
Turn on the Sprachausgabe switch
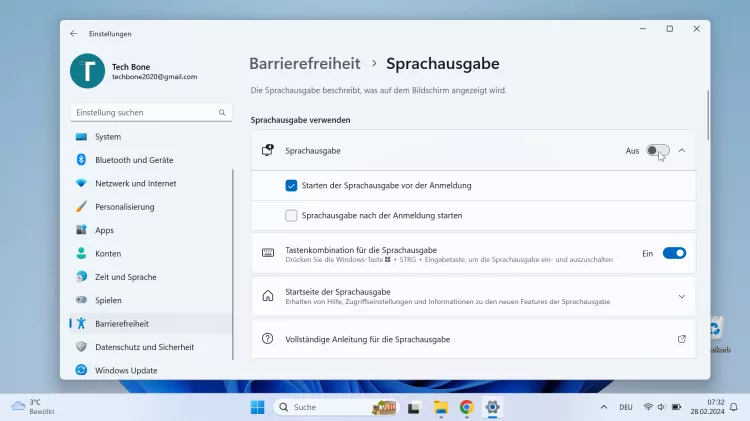[x=658, y=151]
